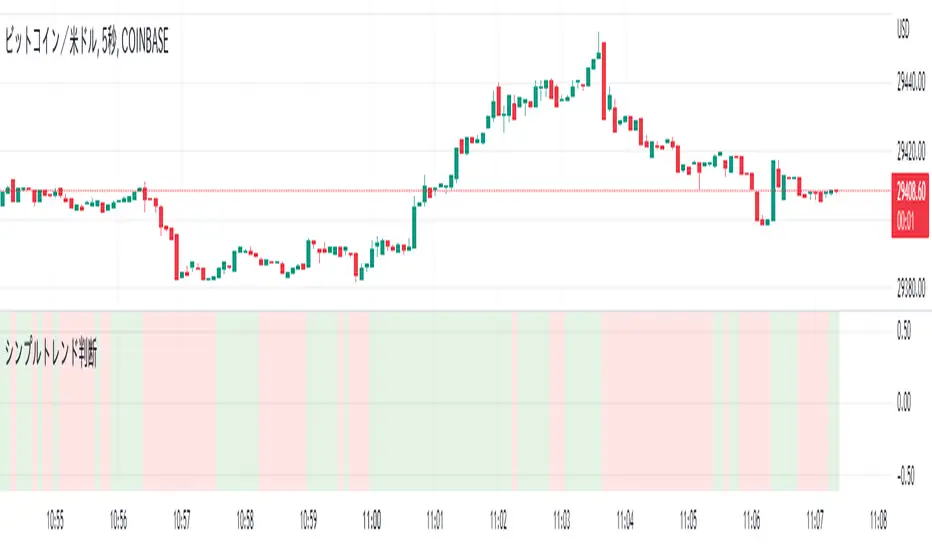This screenshot has height=550, width=932.
Task: Click the highest candle wick at the price peak
Action: click(x=600, y=38)
